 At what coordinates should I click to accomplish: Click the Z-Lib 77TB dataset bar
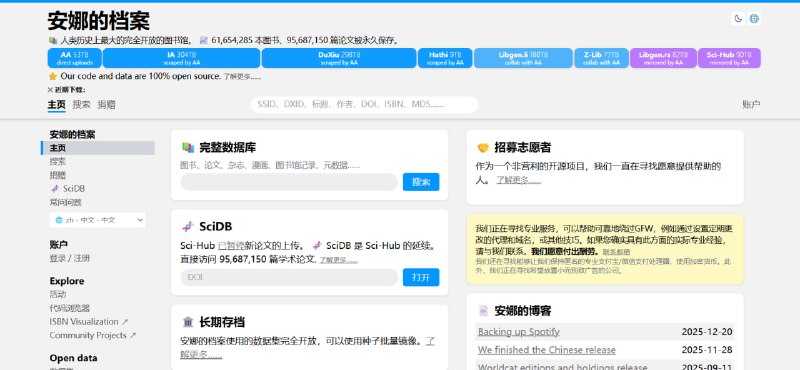pos(602,58)
